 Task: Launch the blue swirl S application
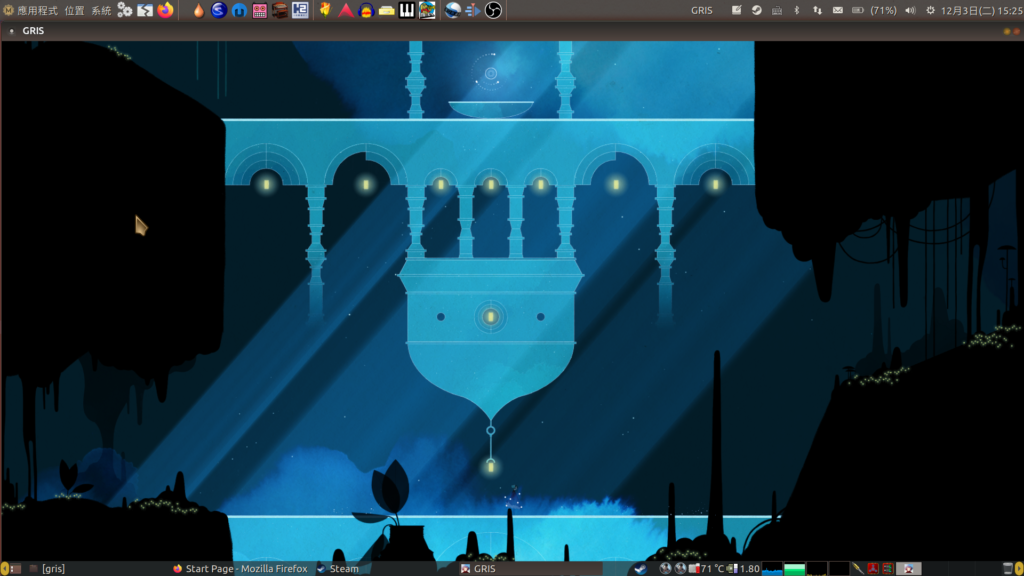click(x=219, y=10)
